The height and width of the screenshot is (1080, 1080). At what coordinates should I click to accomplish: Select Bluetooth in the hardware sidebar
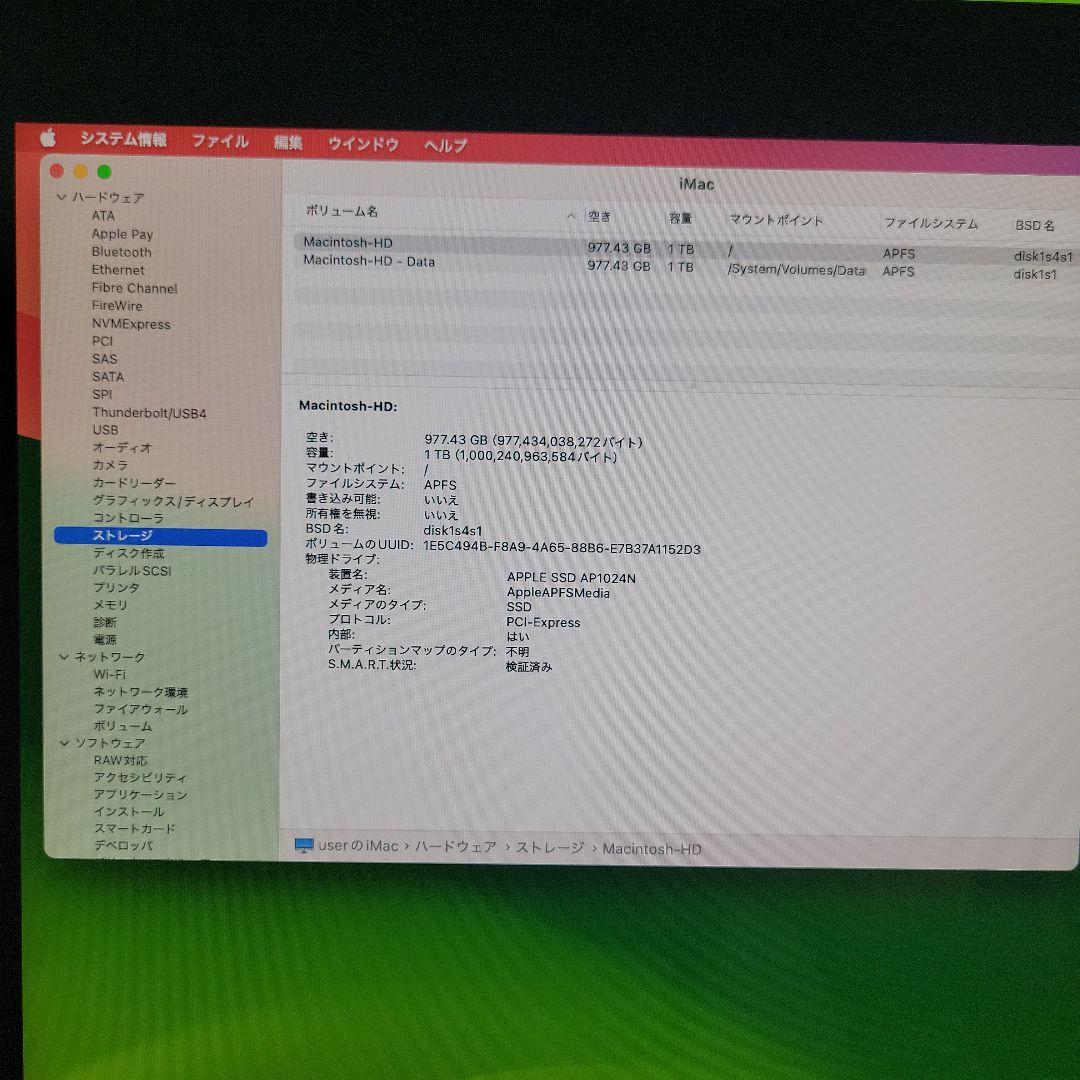pos(121,252)
